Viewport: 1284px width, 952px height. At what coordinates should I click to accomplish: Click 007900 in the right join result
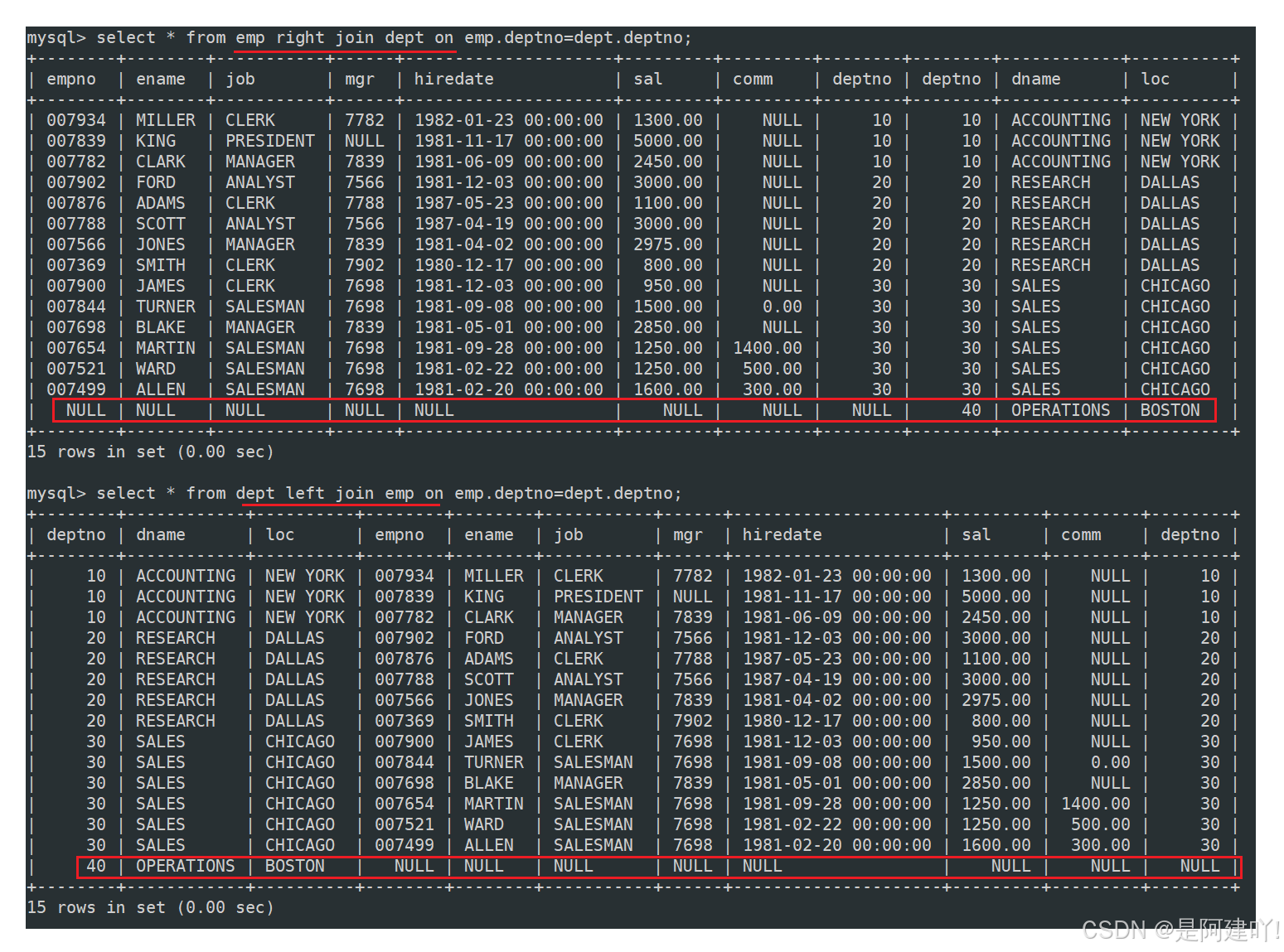click(76, 287)
